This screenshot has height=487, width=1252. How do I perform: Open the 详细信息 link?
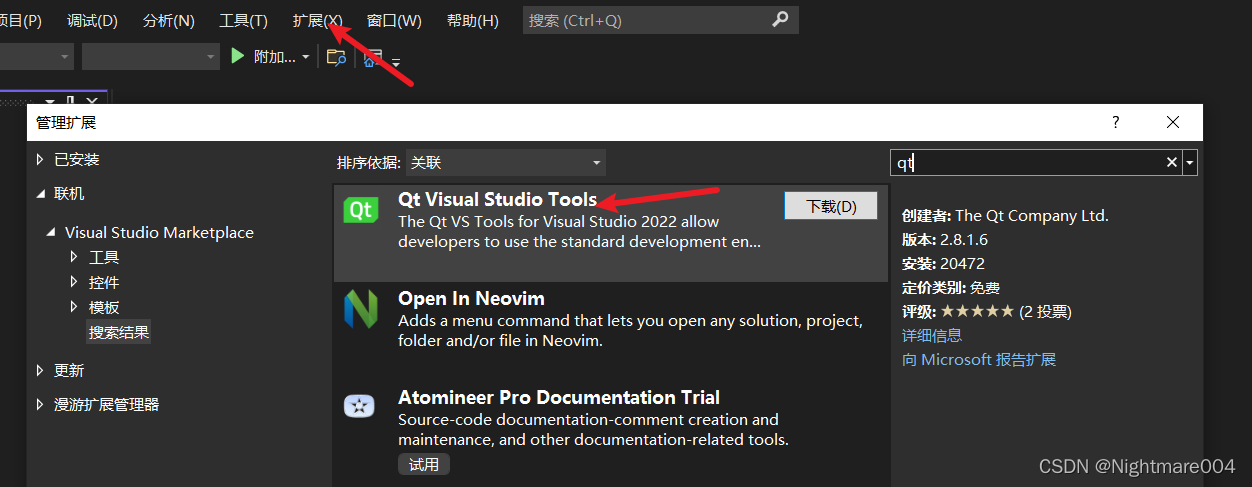[932, 335]
